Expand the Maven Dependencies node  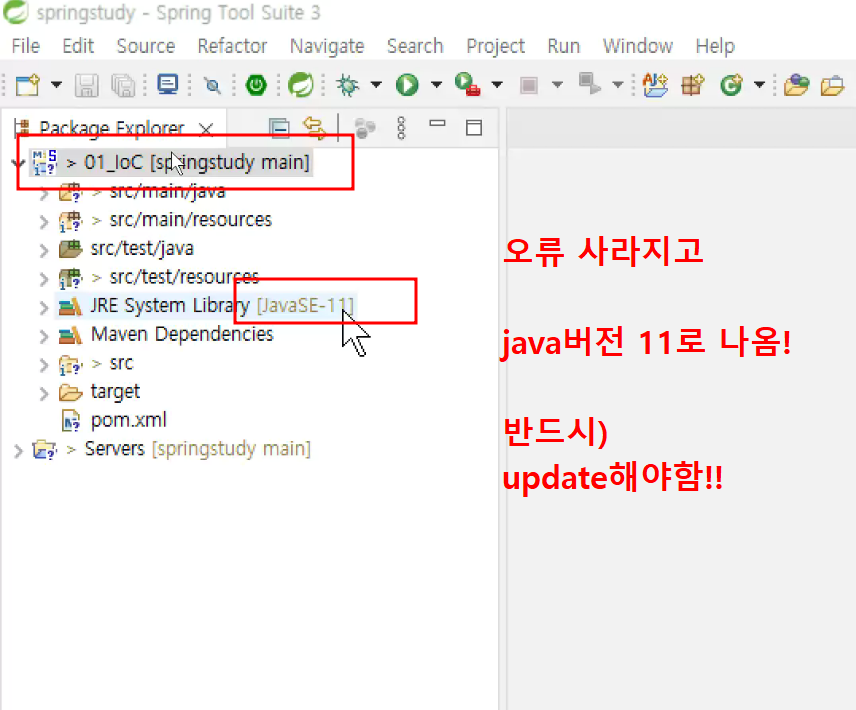[x=44, y=336]
